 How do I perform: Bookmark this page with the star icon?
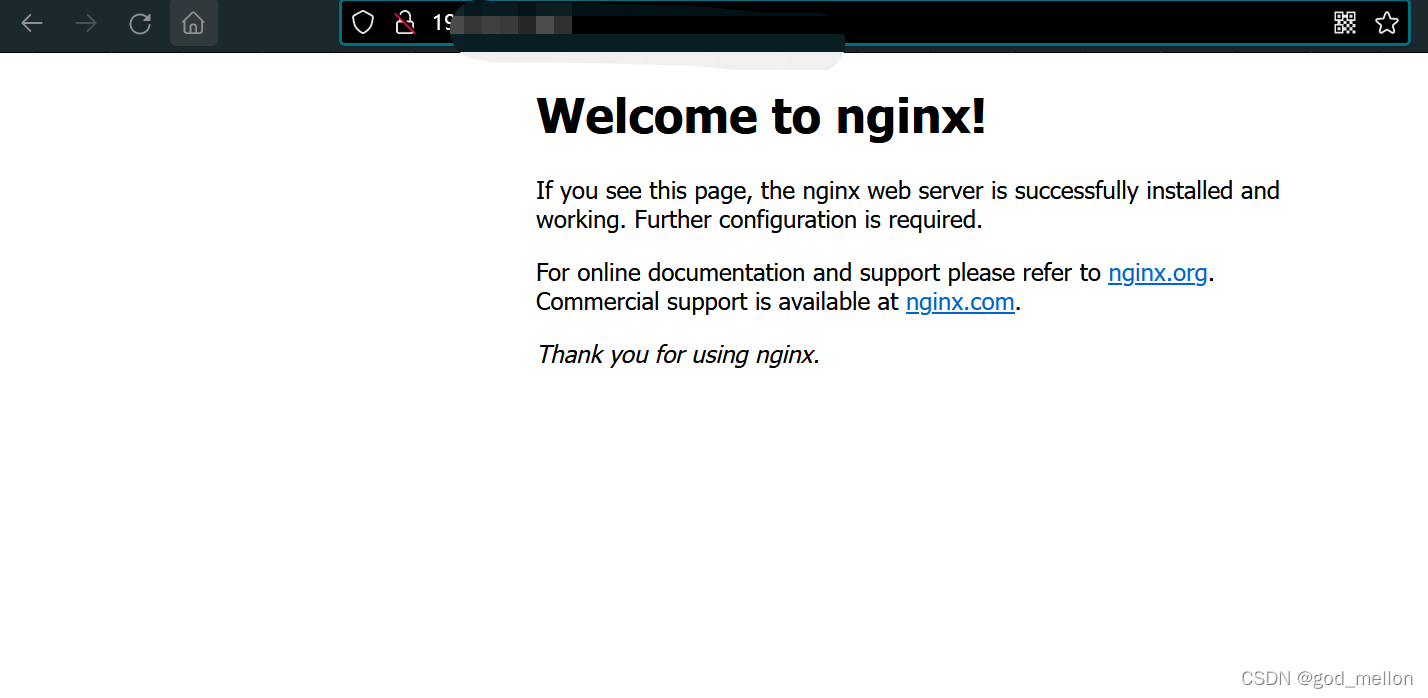(1387, 23)
